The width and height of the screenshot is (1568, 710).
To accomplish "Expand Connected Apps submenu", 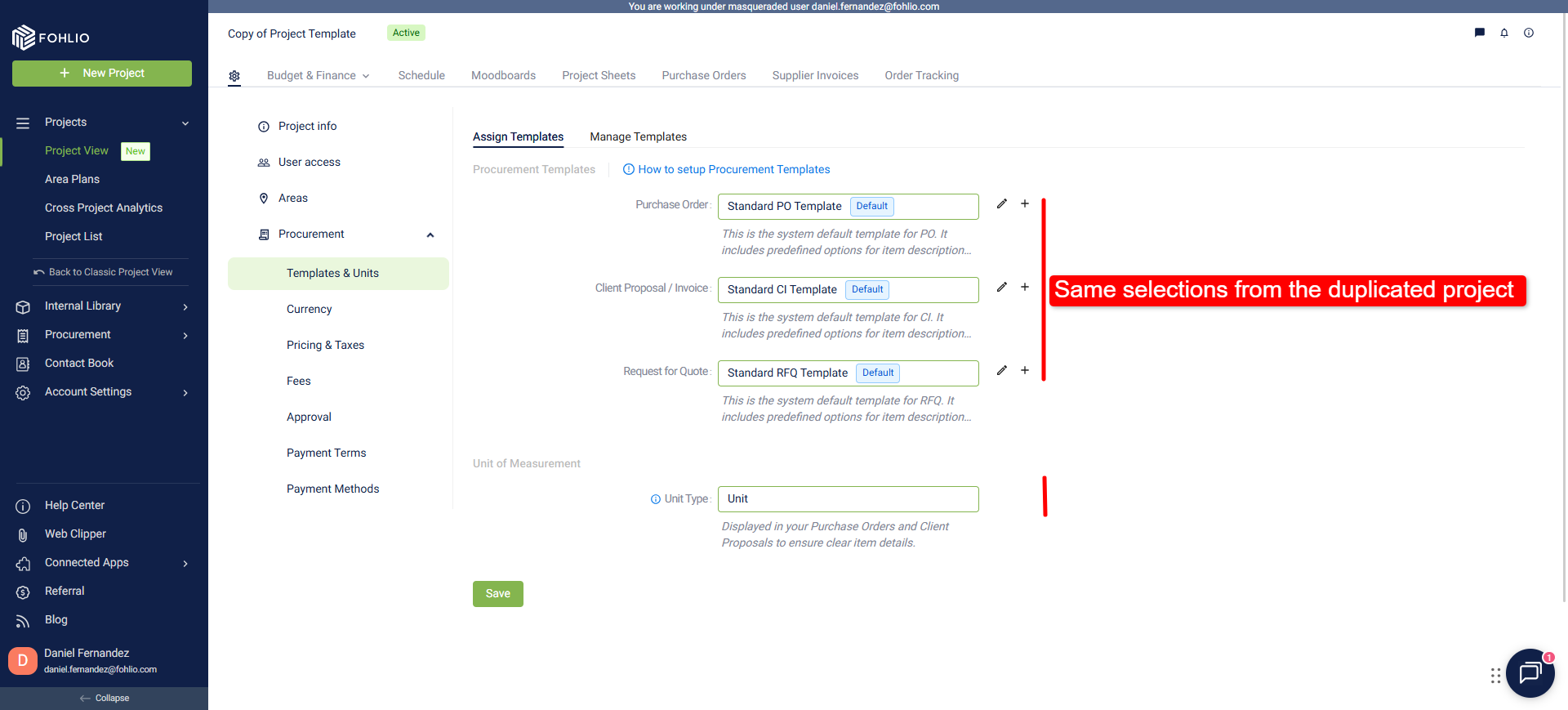I will [185, 564].
